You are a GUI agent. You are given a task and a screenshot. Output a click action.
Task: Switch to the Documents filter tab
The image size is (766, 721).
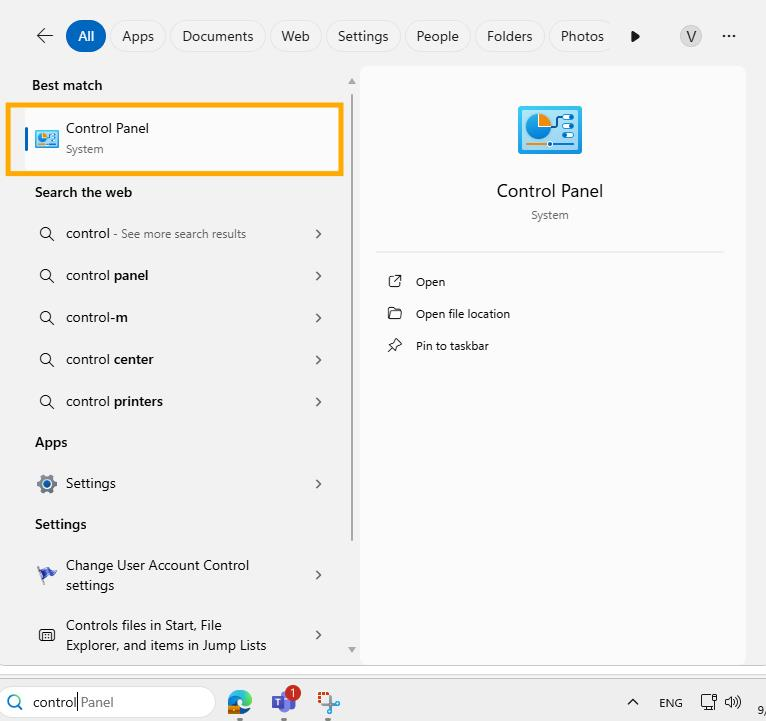tap(217, 36)
